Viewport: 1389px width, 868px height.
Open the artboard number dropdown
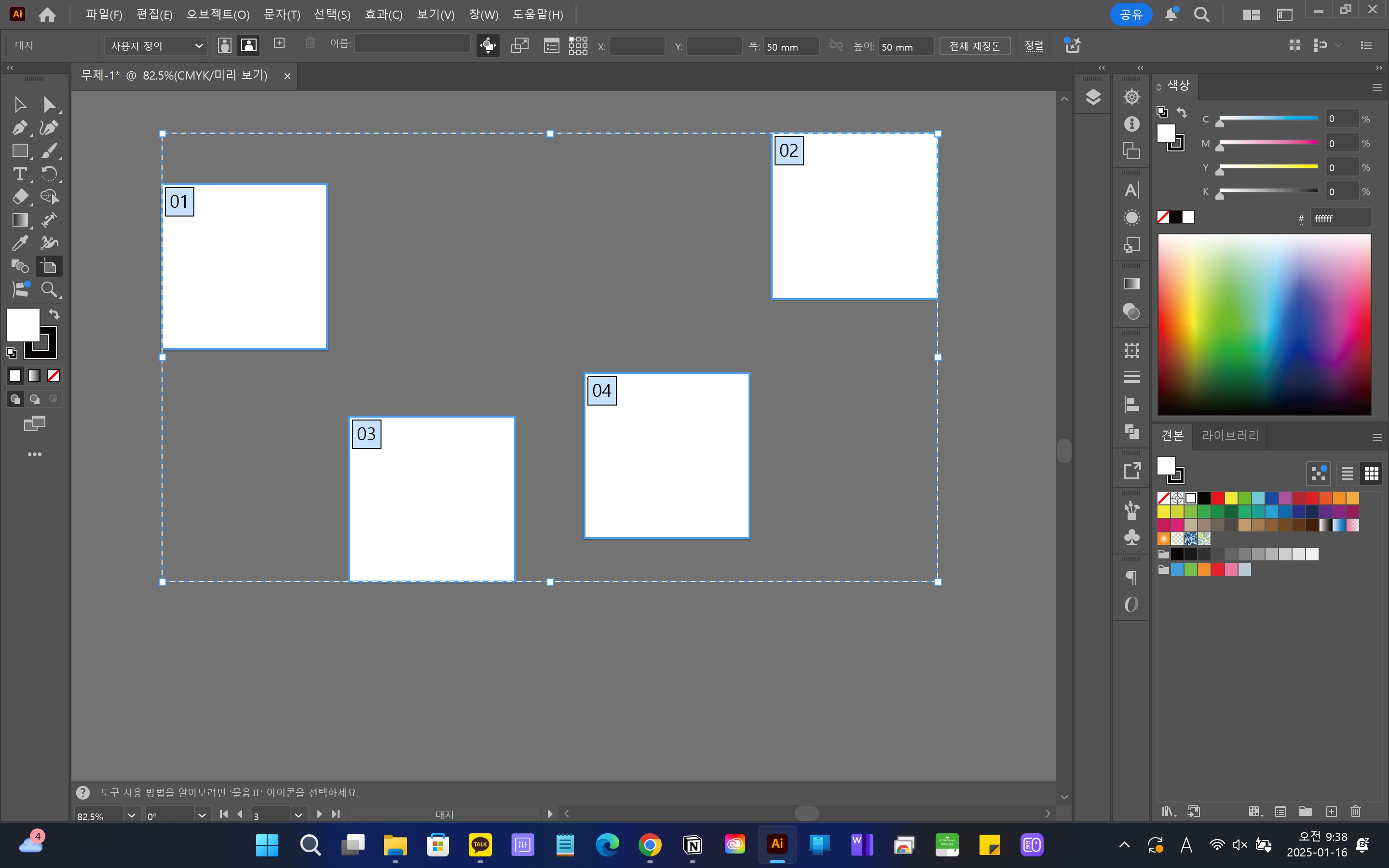298,815
